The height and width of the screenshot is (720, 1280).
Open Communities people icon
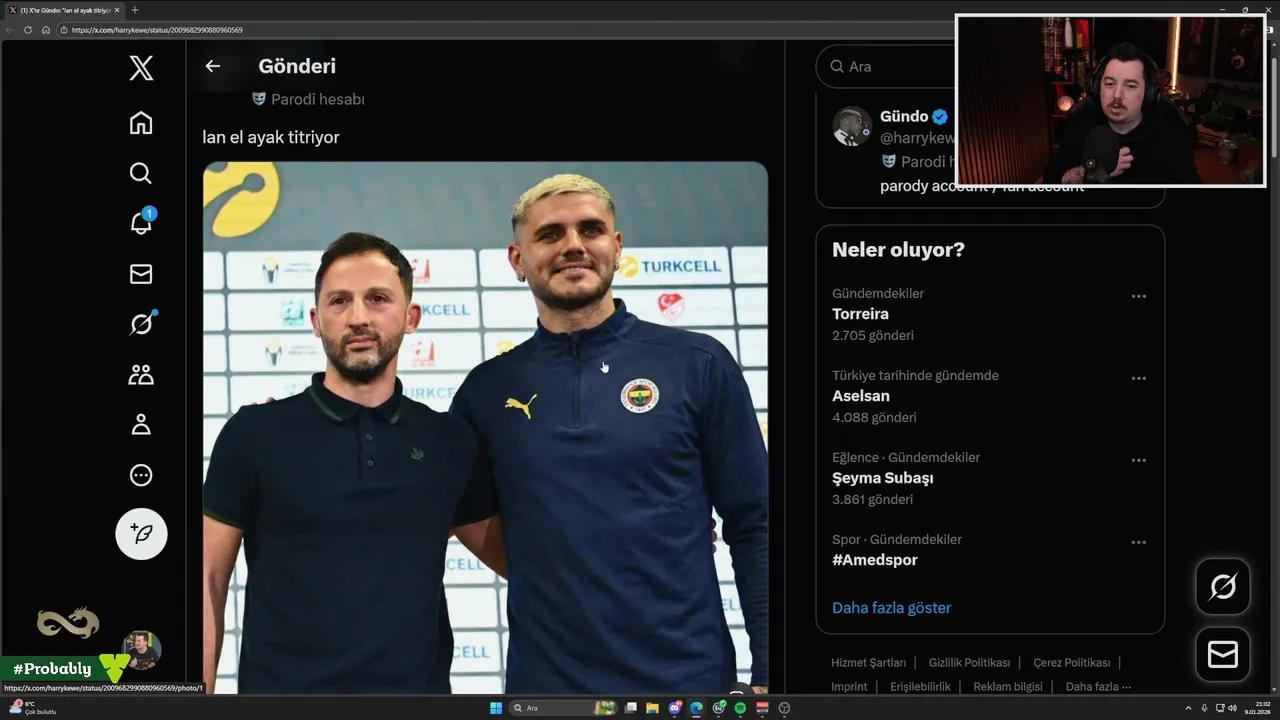click(x=141, y=375)
